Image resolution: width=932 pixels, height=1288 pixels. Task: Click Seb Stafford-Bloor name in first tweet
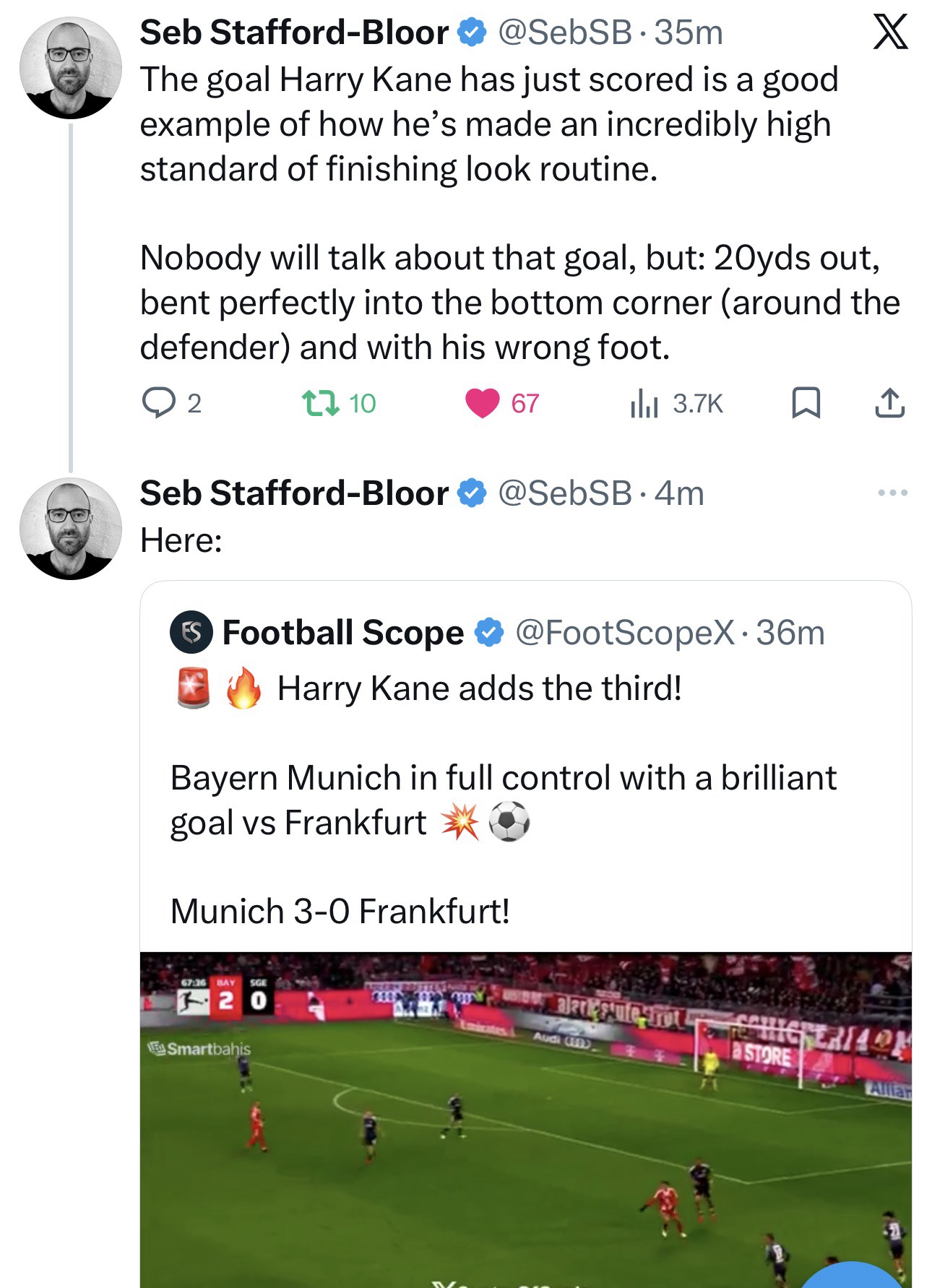click(x=293, y=33)
